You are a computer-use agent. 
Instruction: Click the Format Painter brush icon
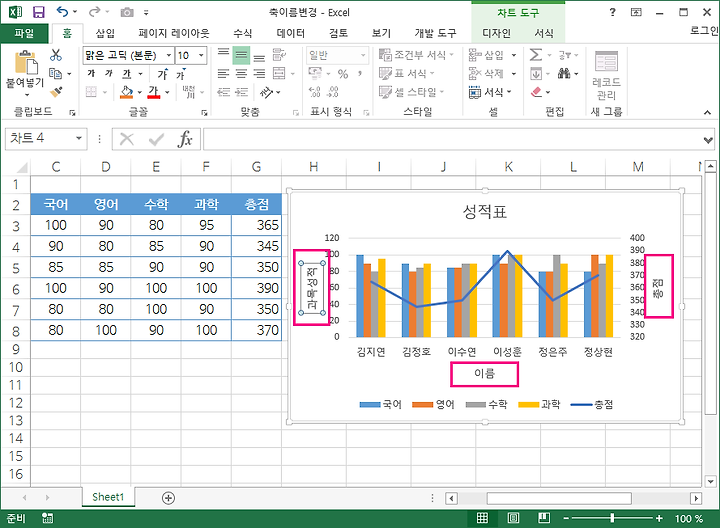click(x=56, y=92)
